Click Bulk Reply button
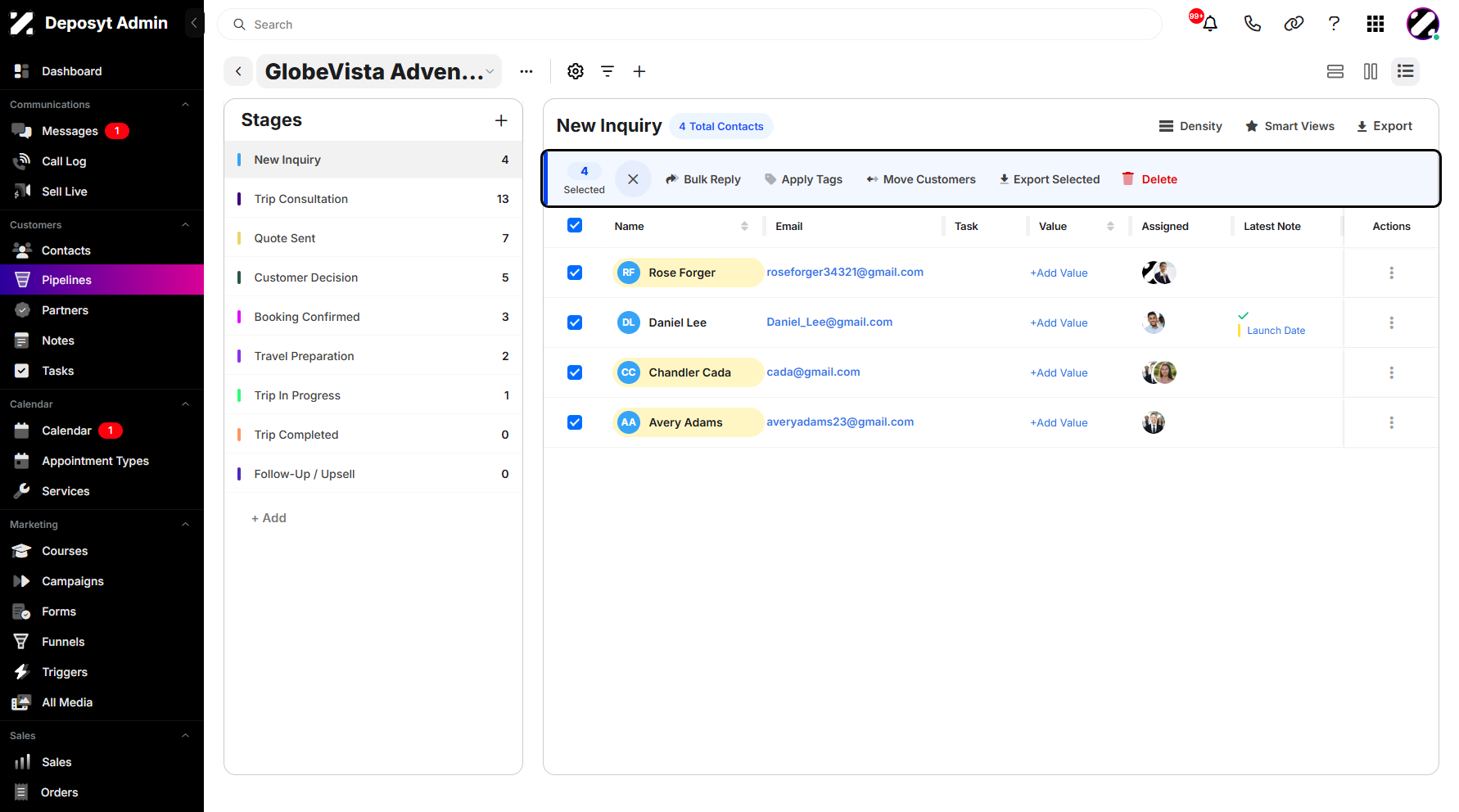Image resolution: width=1459 pixels, height=812 pixels. click(702, 179)
